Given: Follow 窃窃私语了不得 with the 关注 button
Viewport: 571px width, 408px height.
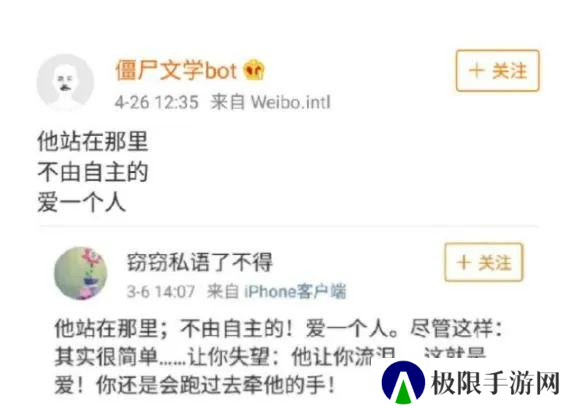Looking at the screenshot, I should (484, 262).
